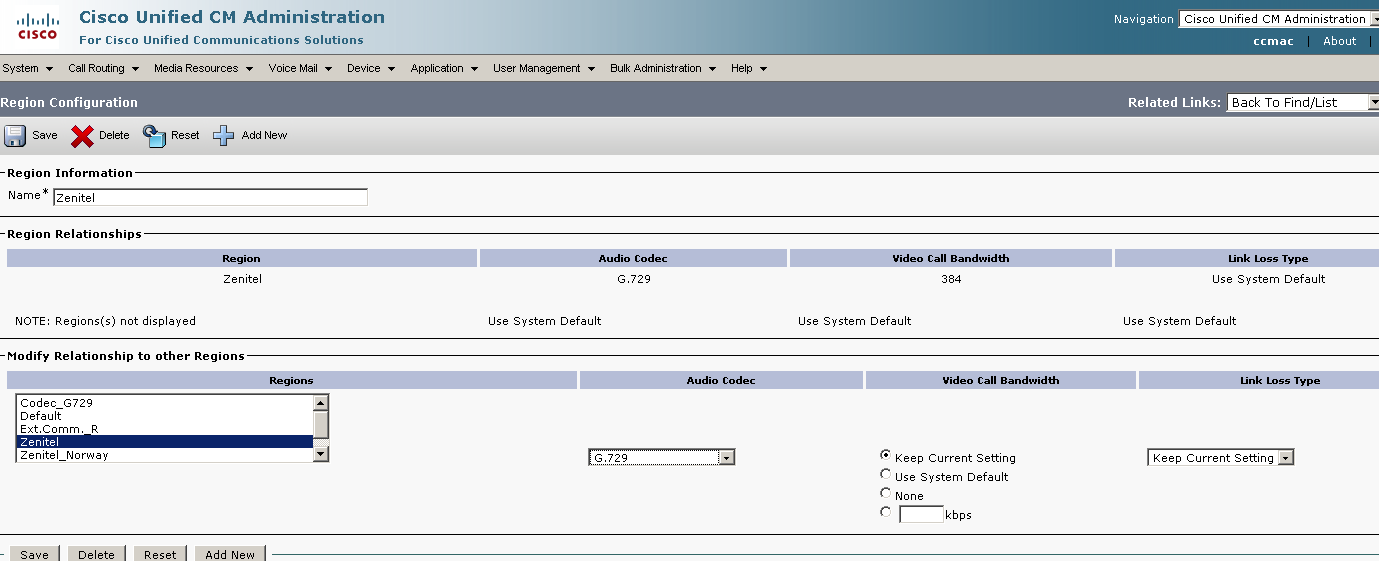Open the Link Loss Type dropdown
The height and width of the screenshot is (561, 1379).
(x=1220, y=458)
